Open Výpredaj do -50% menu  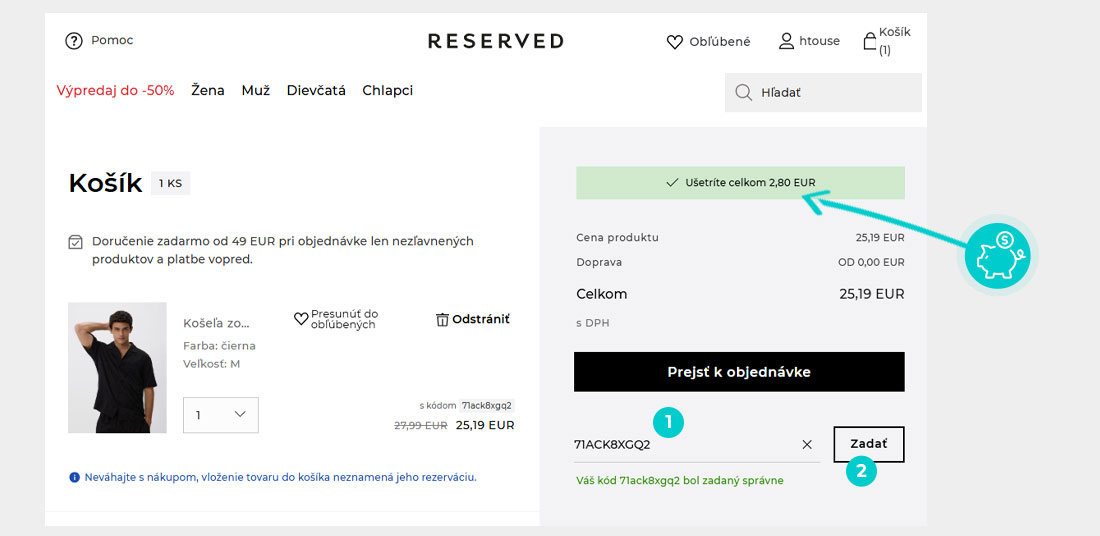coord(115,91)
